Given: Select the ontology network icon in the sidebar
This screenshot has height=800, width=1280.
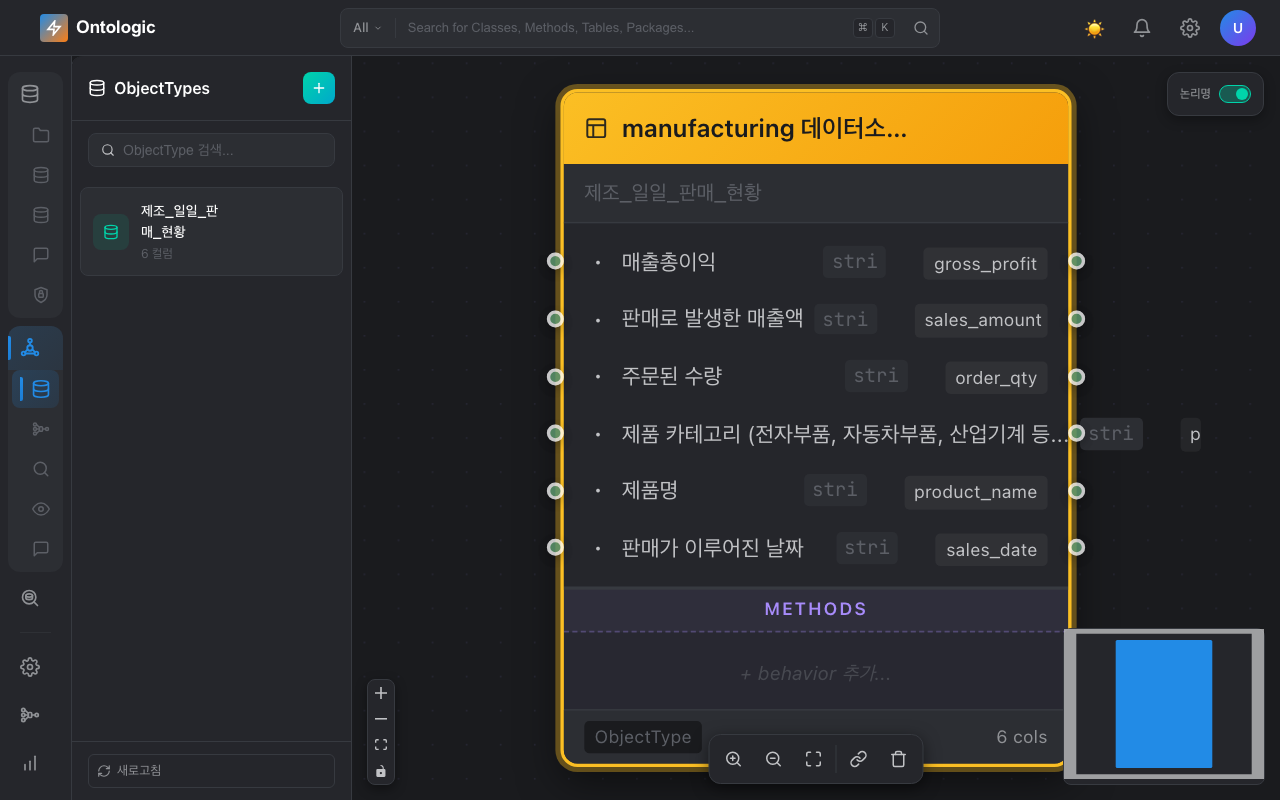Looking at the screenshot, I should 30,348.
